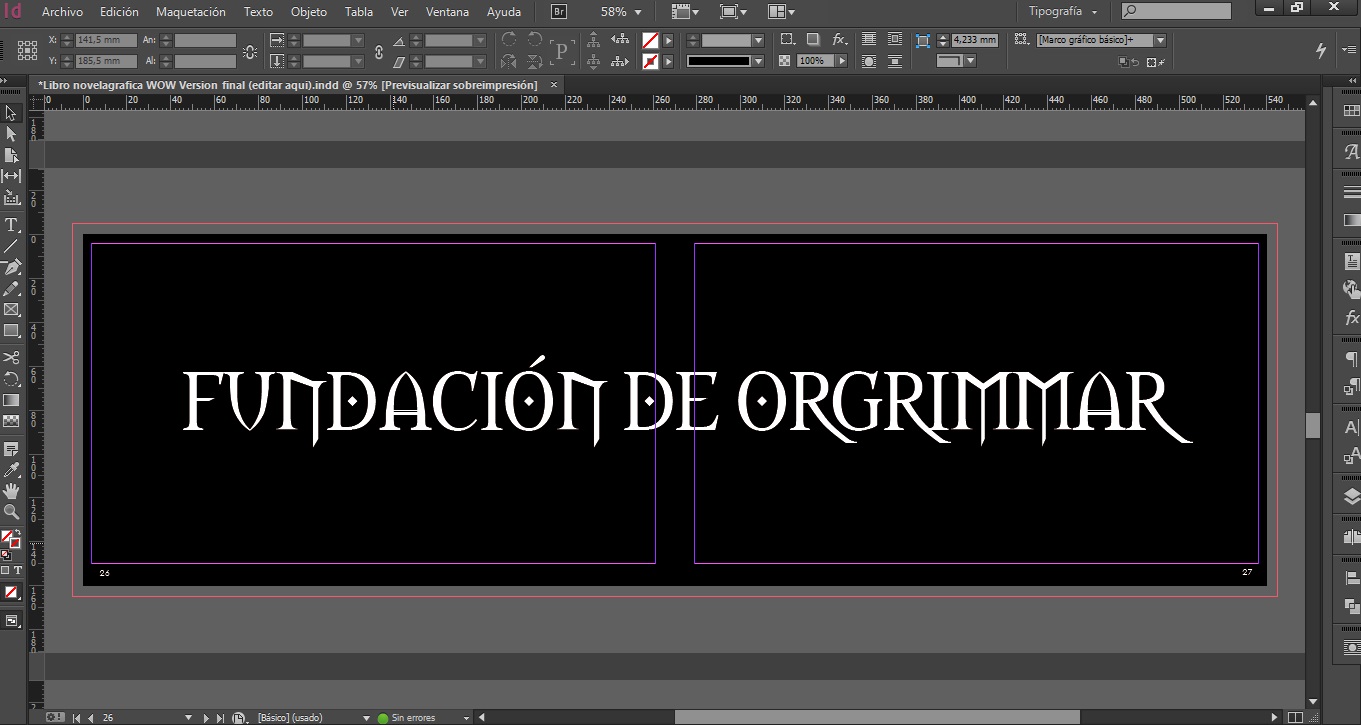This screenshot has height=725, width=1361.
Task: Open the Ventana menu
Action: click(447, 12)
